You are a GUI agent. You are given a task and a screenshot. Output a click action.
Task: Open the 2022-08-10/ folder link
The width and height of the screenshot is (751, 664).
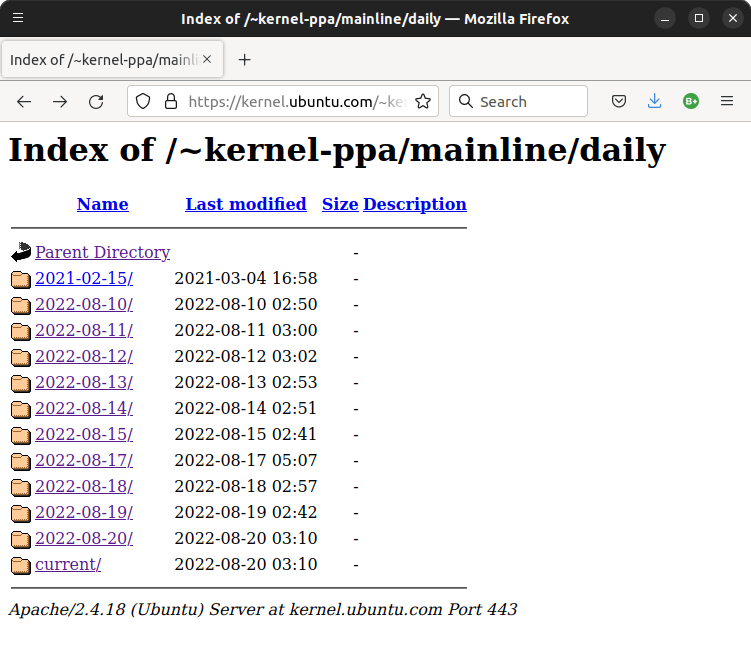(x=84, y=304)
